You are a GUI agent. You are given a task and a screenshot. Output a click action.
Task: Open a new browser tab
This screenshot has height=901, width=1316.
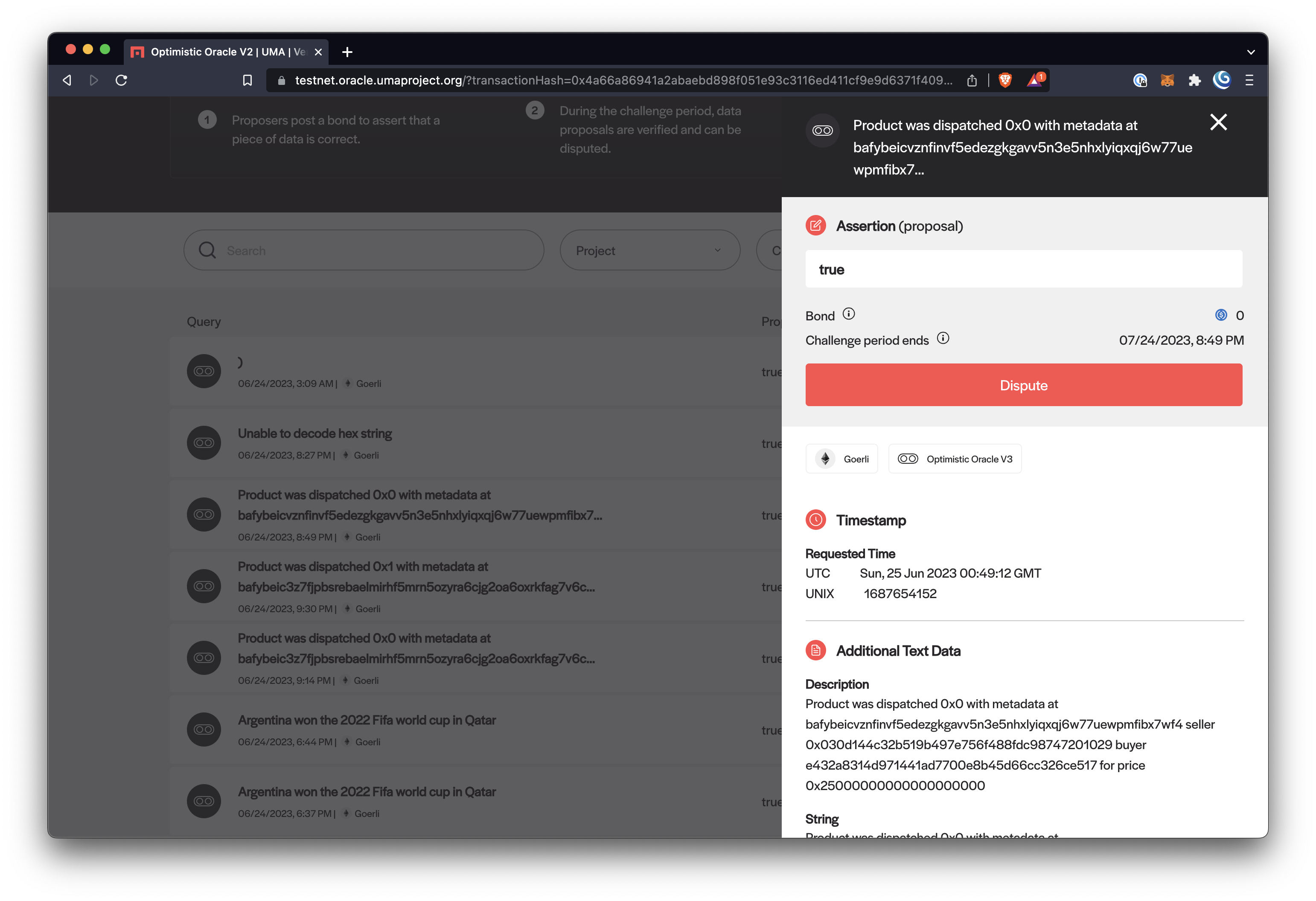(348, 52)
